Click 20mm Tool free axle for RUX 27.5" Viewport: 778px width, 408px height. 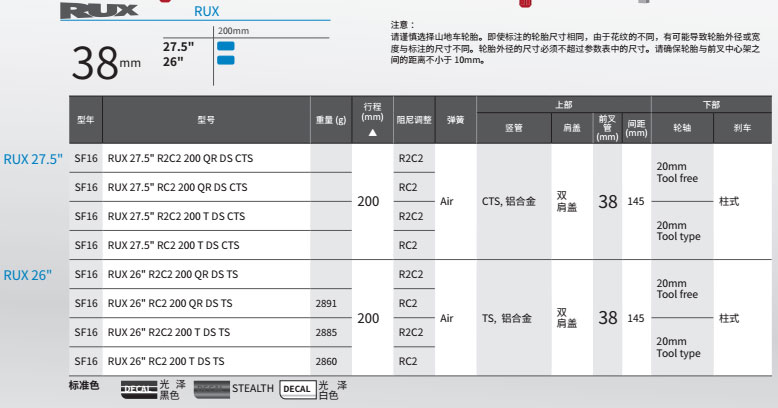tap(677, 172)
